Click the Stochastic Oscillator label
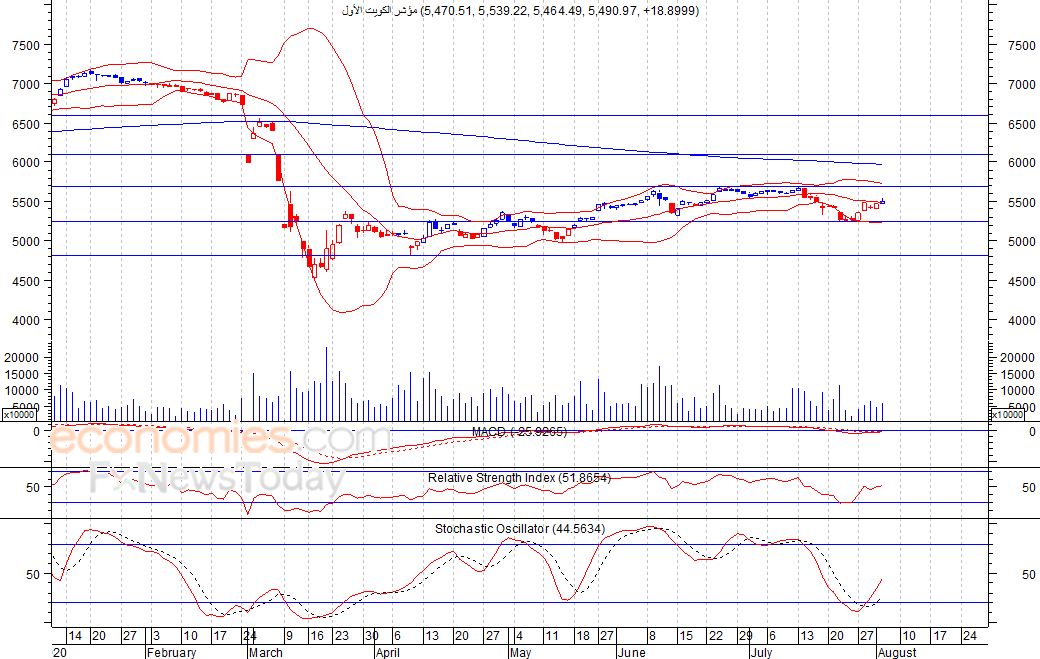The width and height of the screenshot is (1040, 659). (x=520, y=528)
